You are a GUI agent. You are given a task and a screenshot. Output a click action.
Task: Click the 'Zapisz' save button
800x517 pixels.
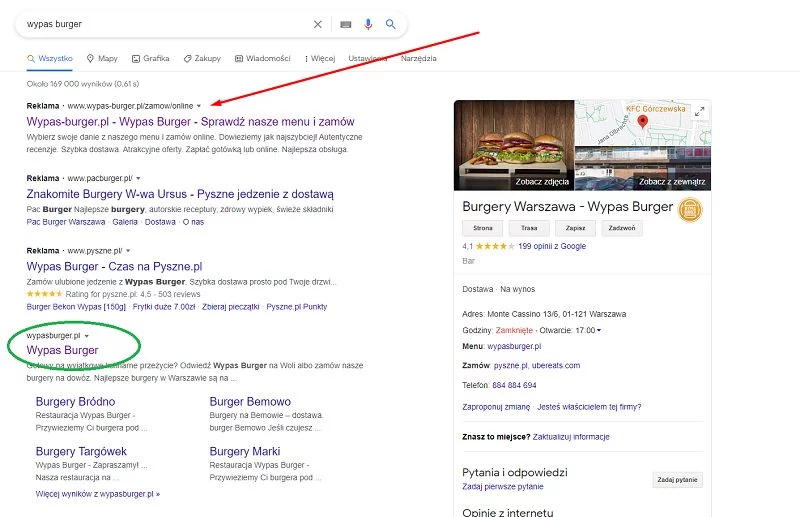pyautogui.click(x=576, y=228)
